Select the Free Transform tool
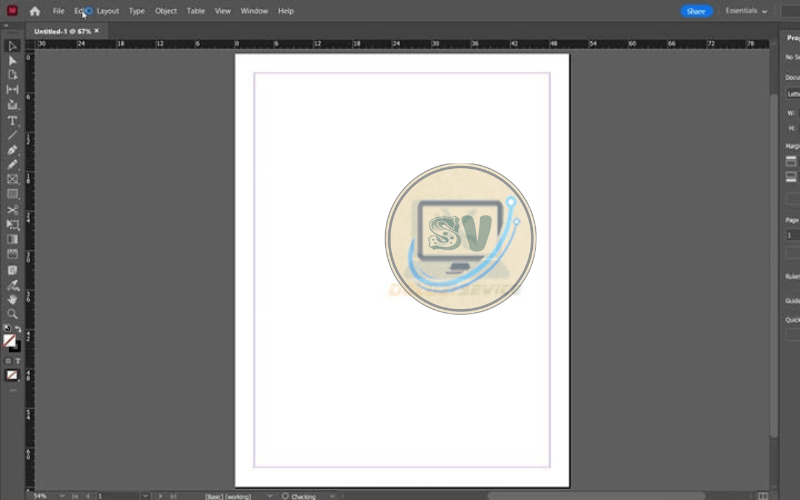Screen dimensions: 800x500 point(12,224)
